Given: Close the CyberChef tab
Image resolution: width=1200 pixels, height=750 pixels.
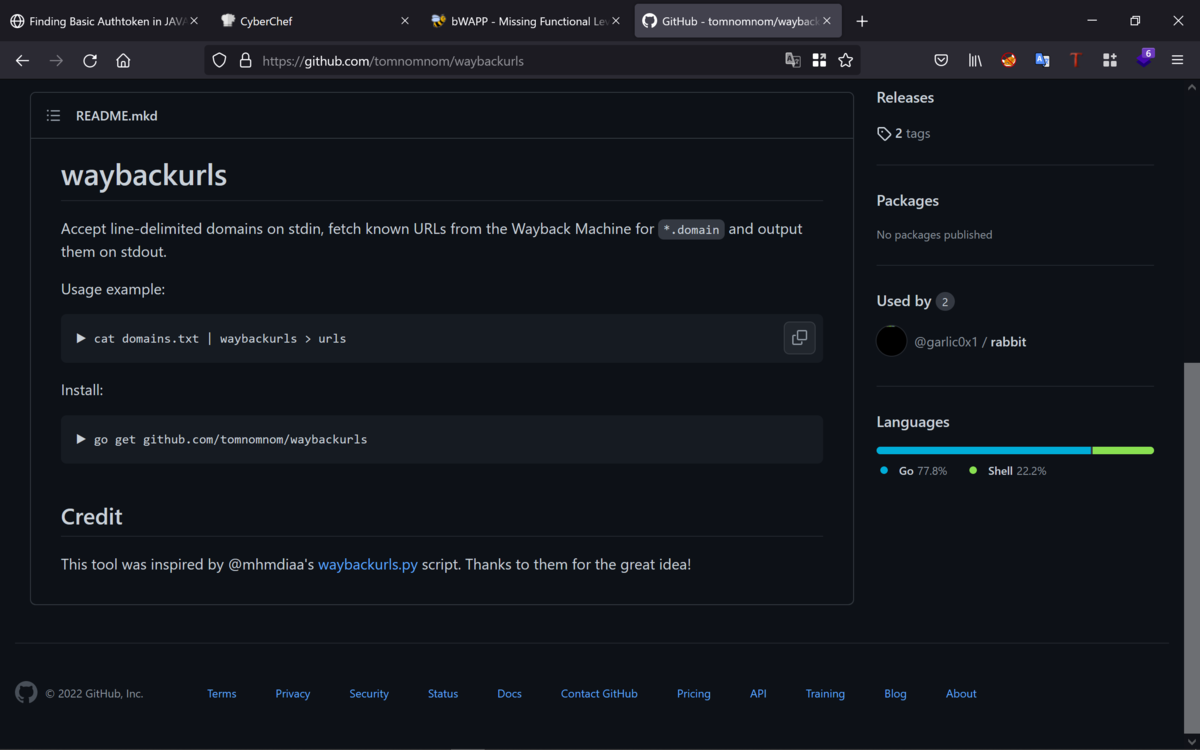Looking at the screenshot, I should [x=405, y=21].
